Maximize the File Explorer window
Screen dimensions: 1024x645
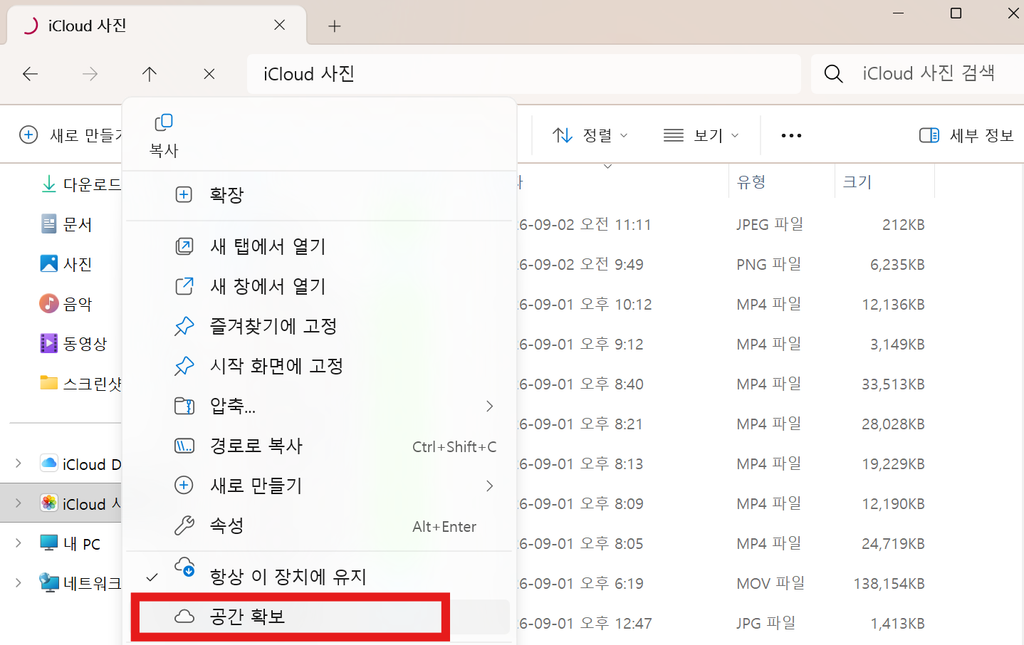(956, 13)
